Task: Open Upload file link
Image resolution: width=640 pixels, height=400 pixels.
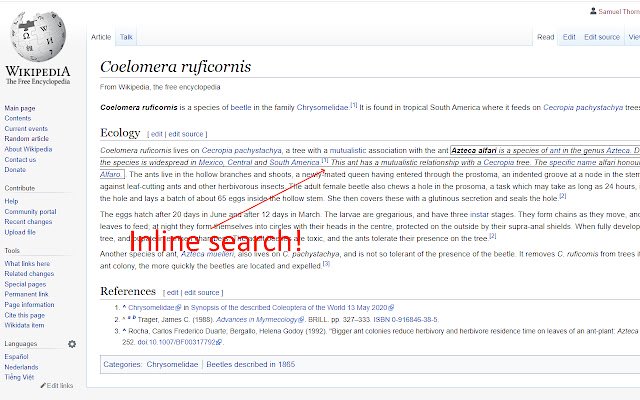Action: click(x=20, y=232)
